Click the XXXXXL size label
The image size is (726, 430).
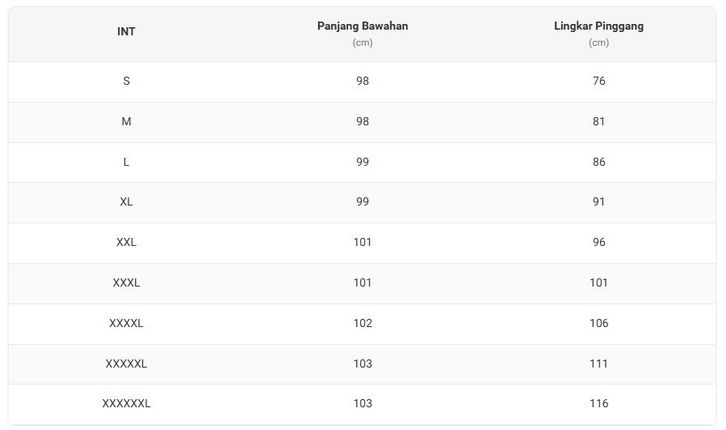(x=126, y=364)
